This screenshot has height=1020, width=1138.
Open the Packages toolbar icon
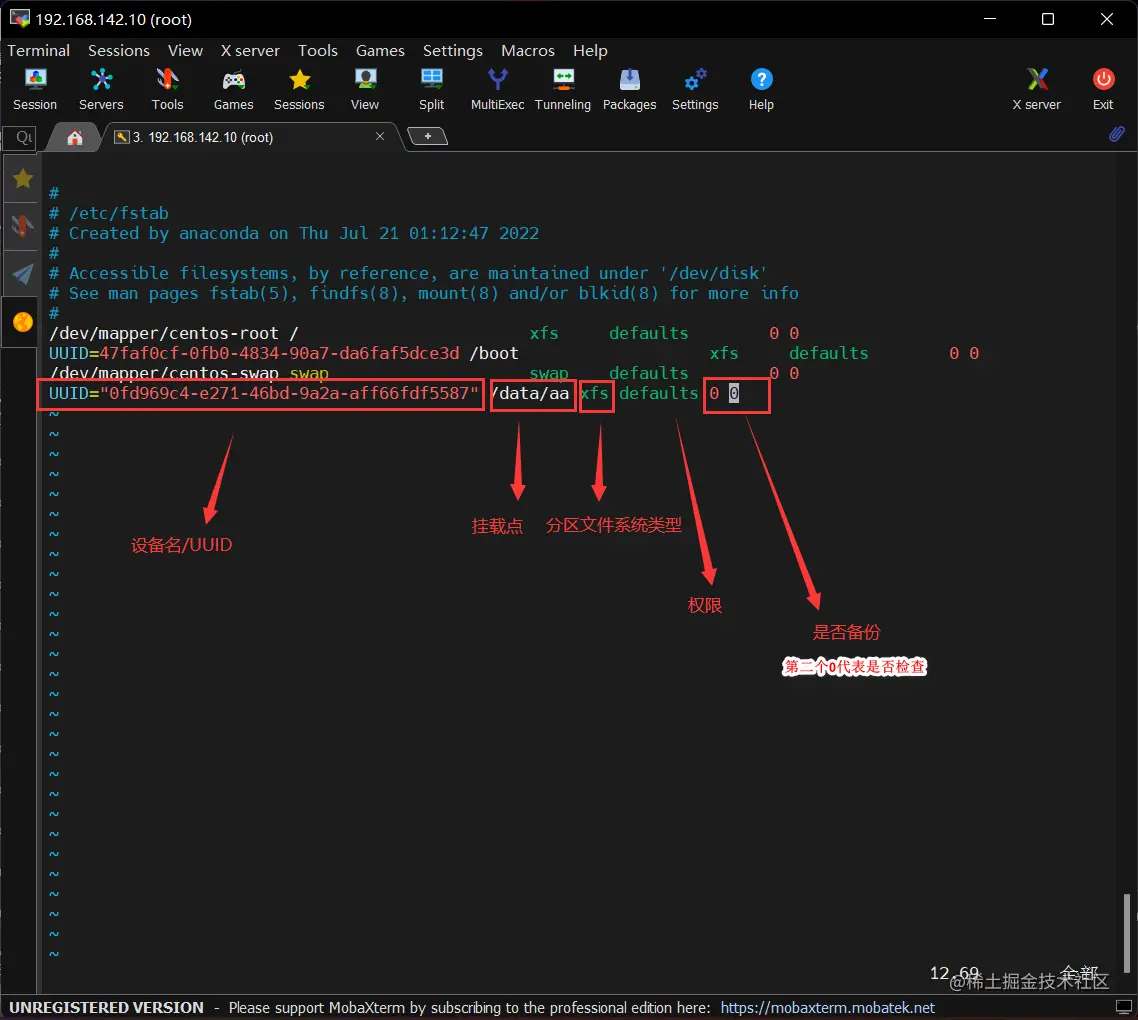click(629, 89)
